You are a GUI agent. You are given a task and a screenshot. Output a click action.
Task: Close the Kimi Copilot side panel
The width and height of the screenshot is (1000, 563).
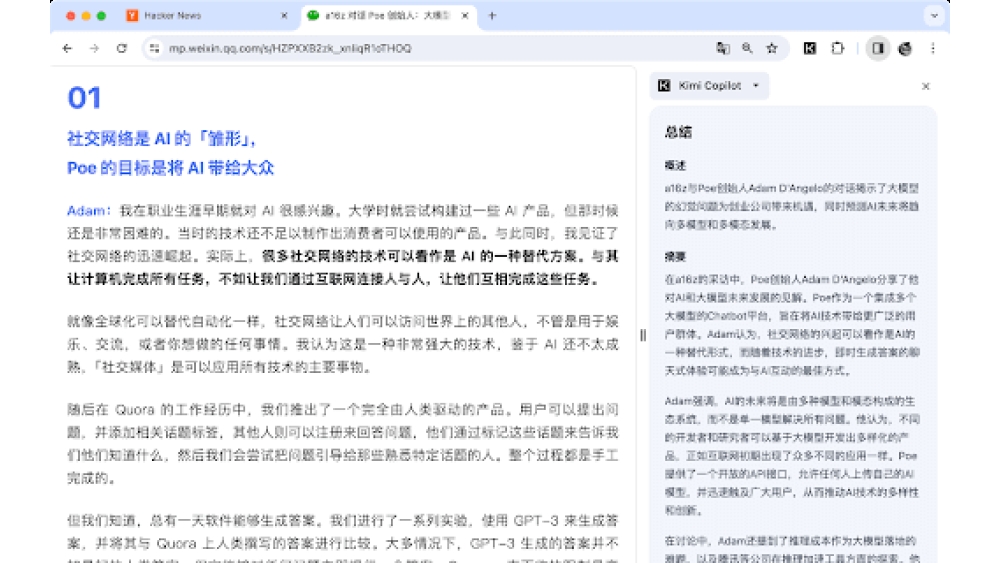tap(925, 86)
